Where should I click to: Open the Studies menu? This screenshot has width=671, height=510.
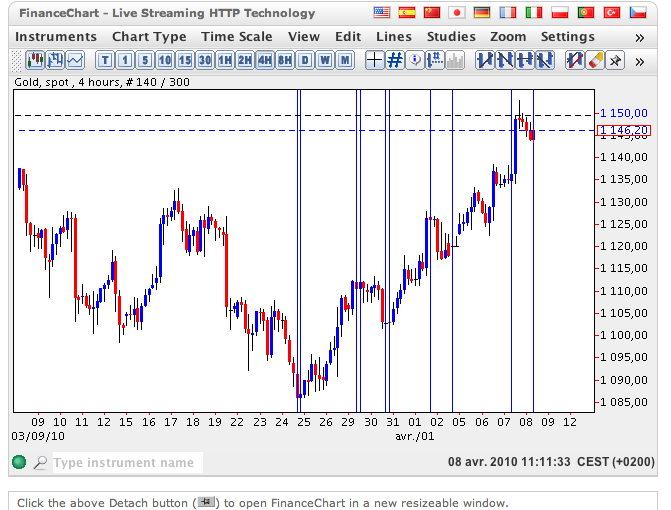451,37
